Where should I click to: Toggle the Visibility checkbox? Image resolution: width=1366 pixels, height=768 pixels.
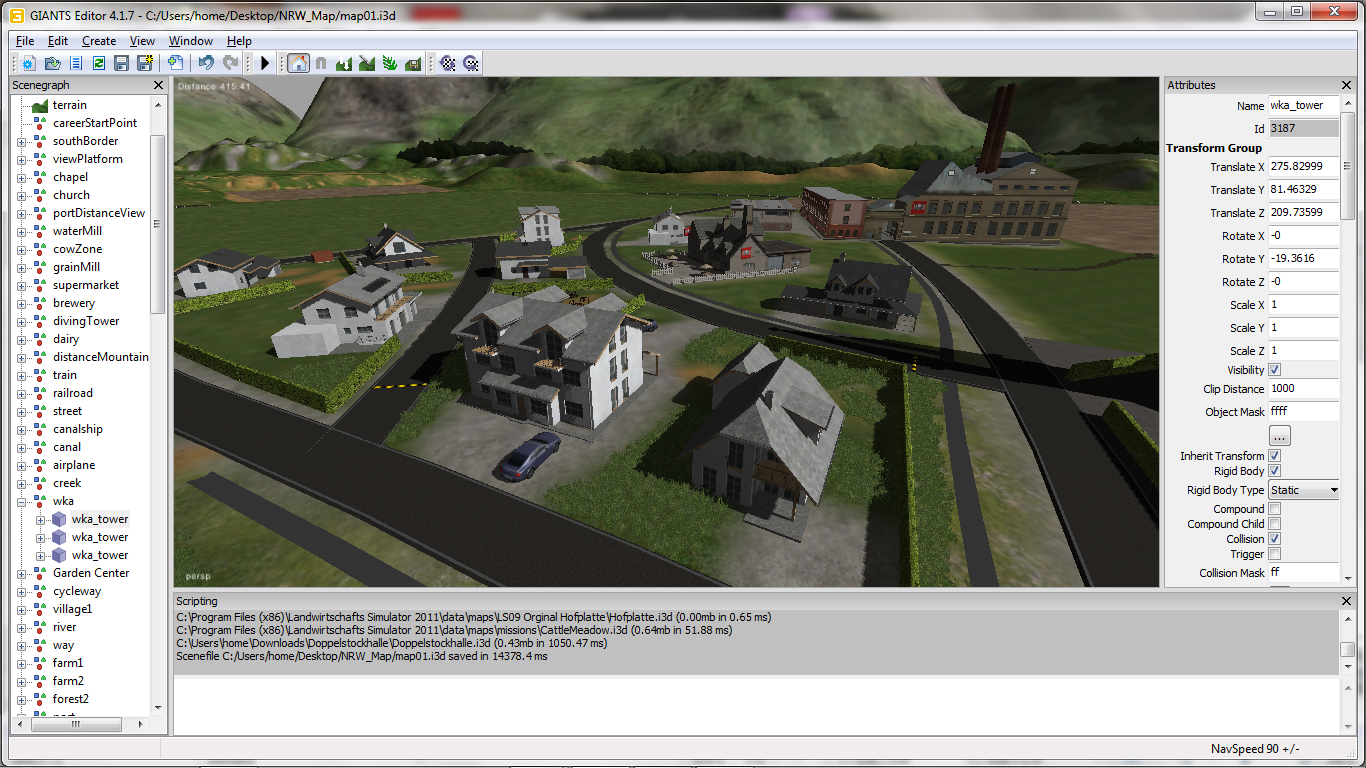tap(1275, 370)
